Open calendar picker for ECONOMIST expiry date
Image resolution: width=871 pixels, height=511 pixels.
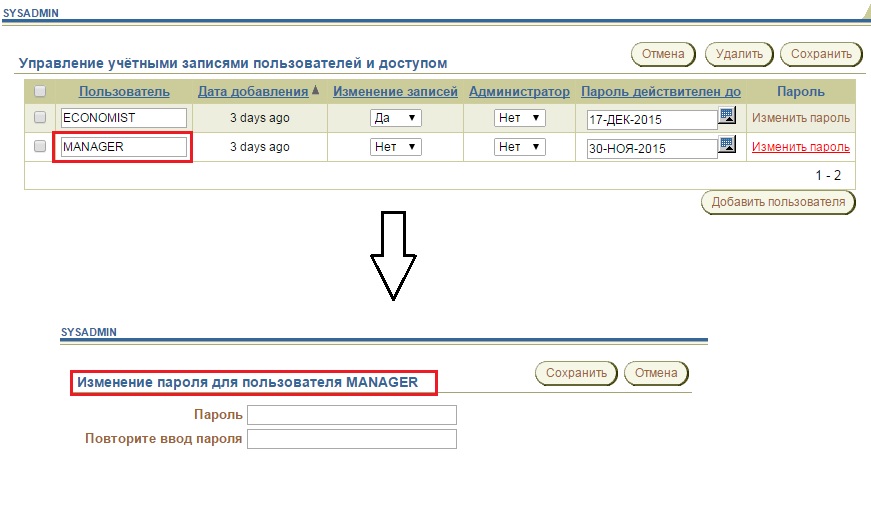[x=727, y=116]
